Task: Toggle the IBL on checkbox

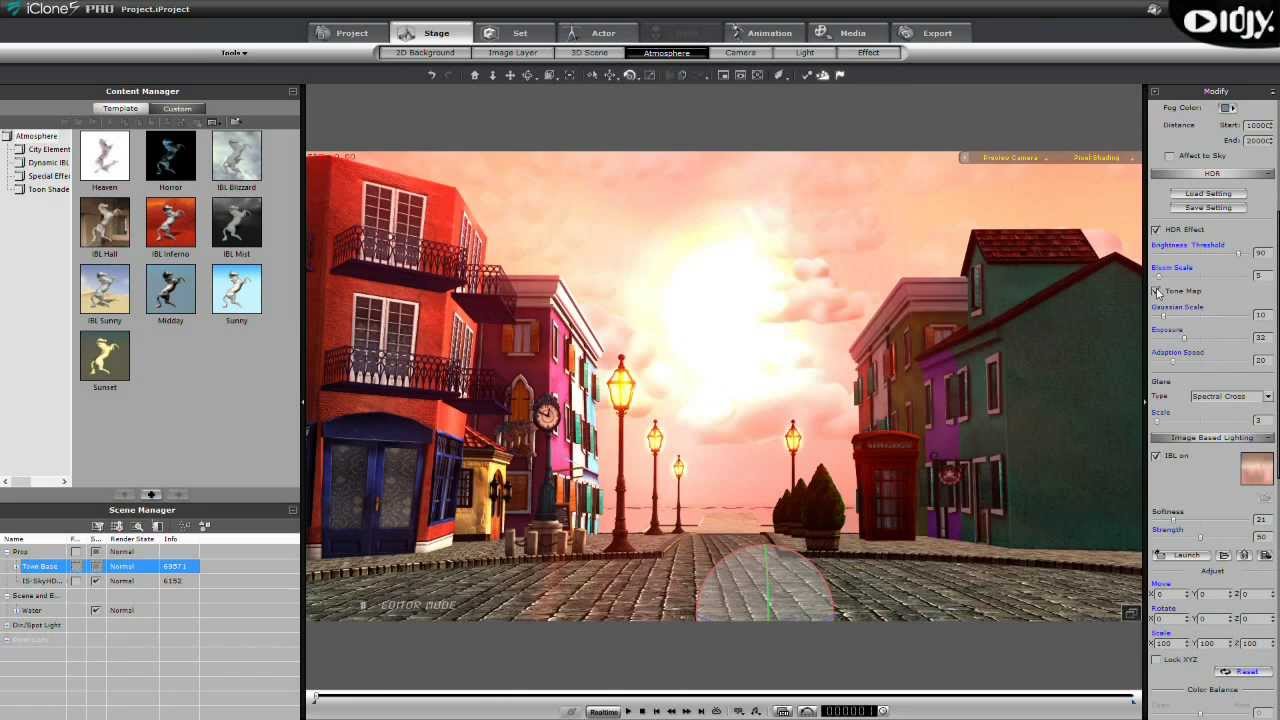Action: [x=1156, y=456]
